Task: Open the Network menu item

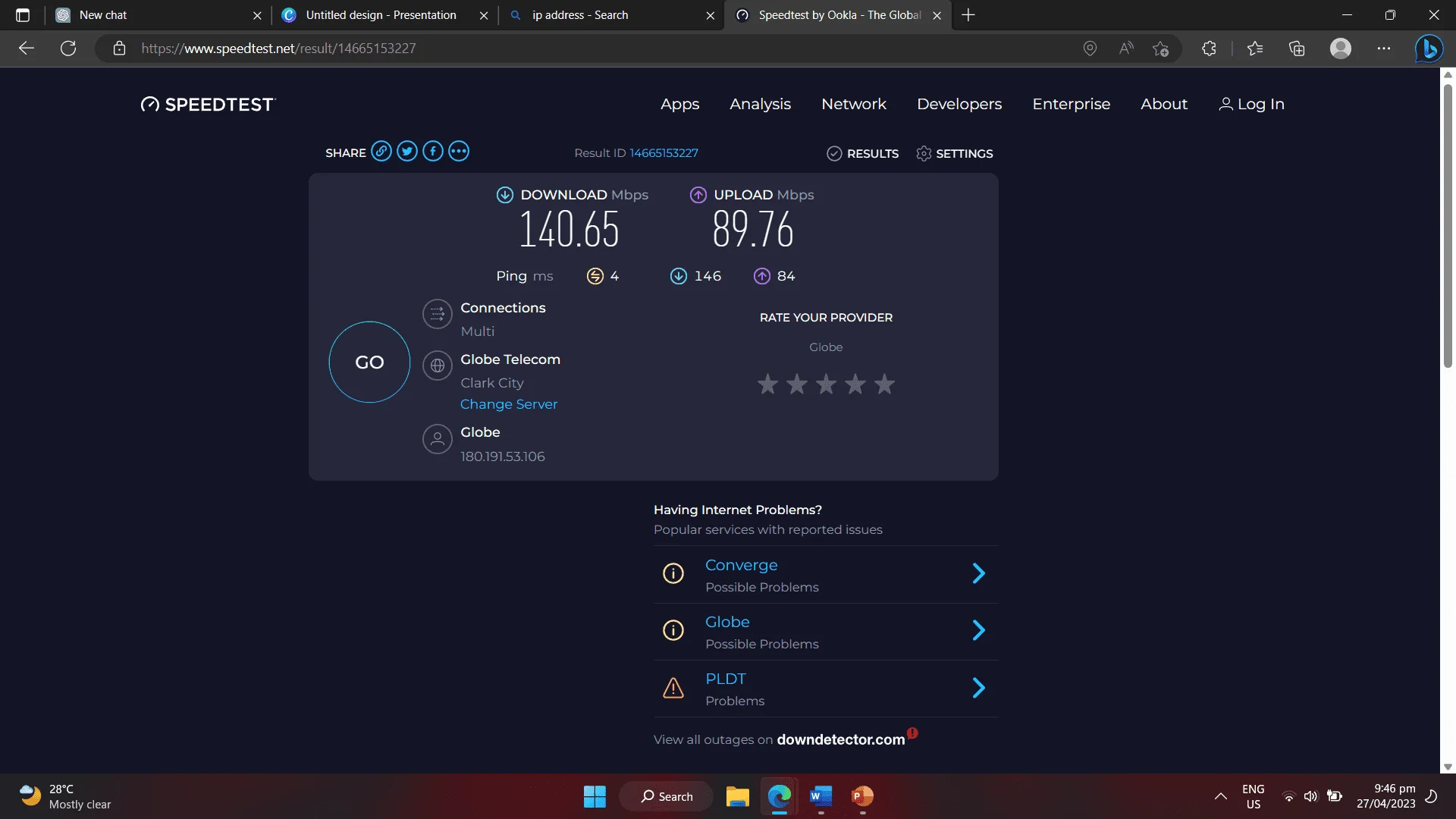Action: pyautogui.click(x=853, y=105)
